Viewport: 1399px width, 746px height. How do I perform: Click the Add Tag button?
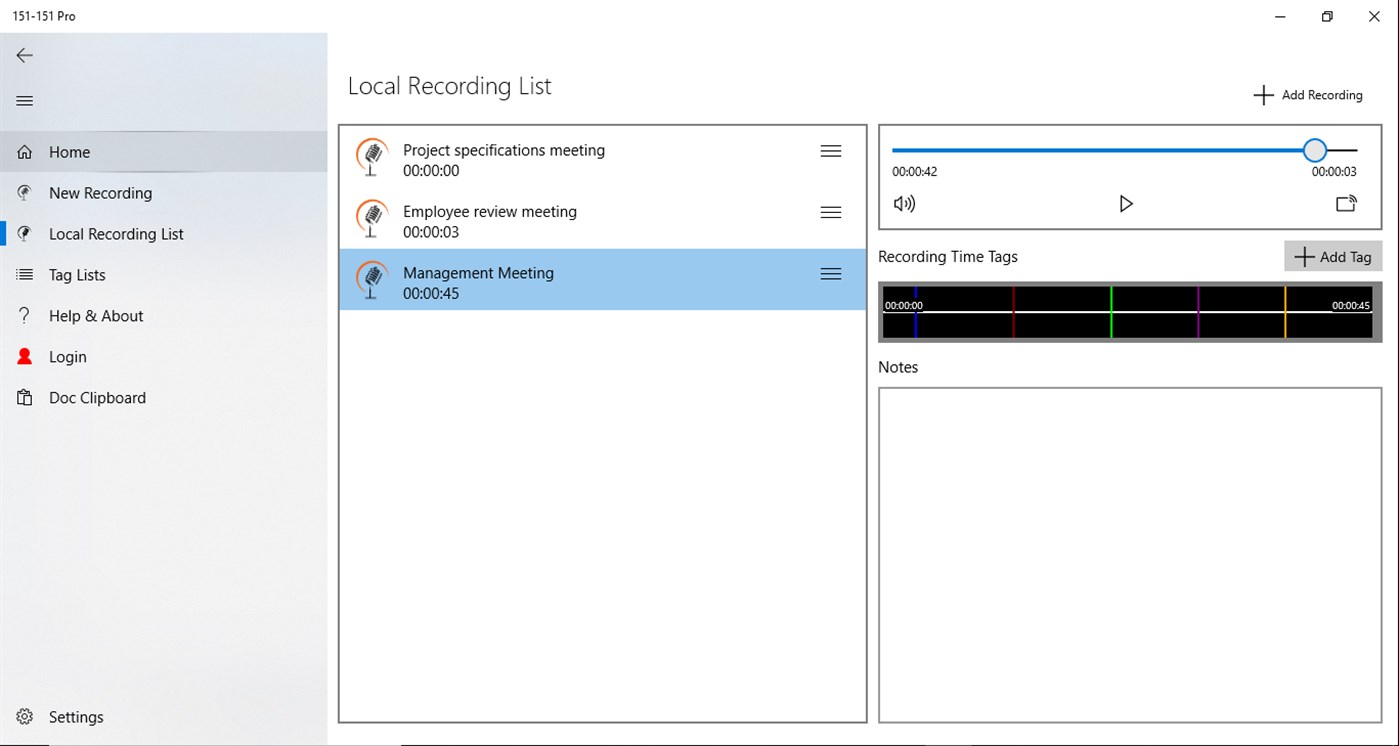click(1332, 256)
